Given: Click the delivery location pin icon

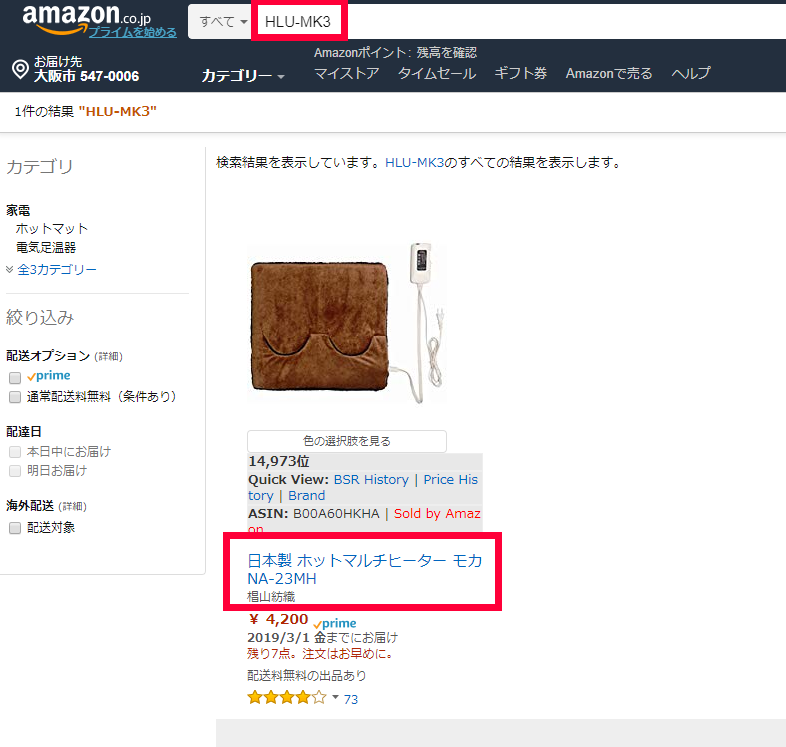Looking at the screenshot, I should click(20, 69).
